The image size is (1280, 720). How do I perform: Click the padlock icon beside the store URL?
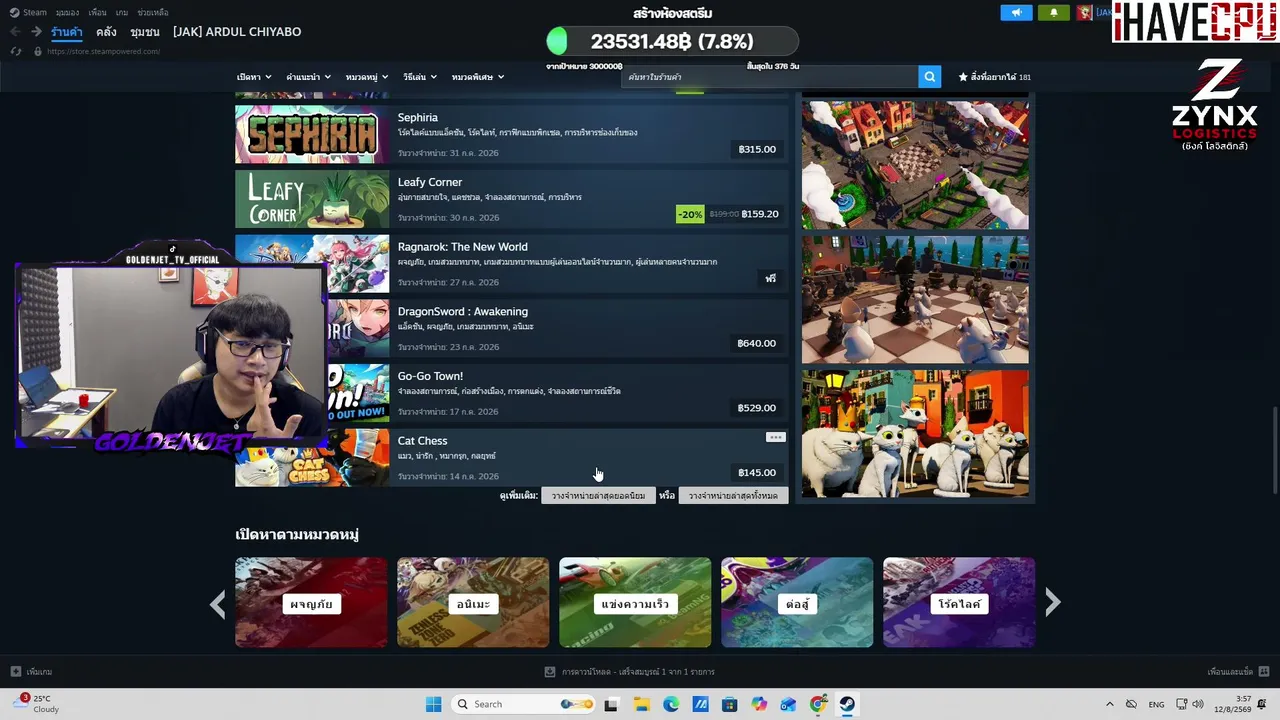(38, 51)
